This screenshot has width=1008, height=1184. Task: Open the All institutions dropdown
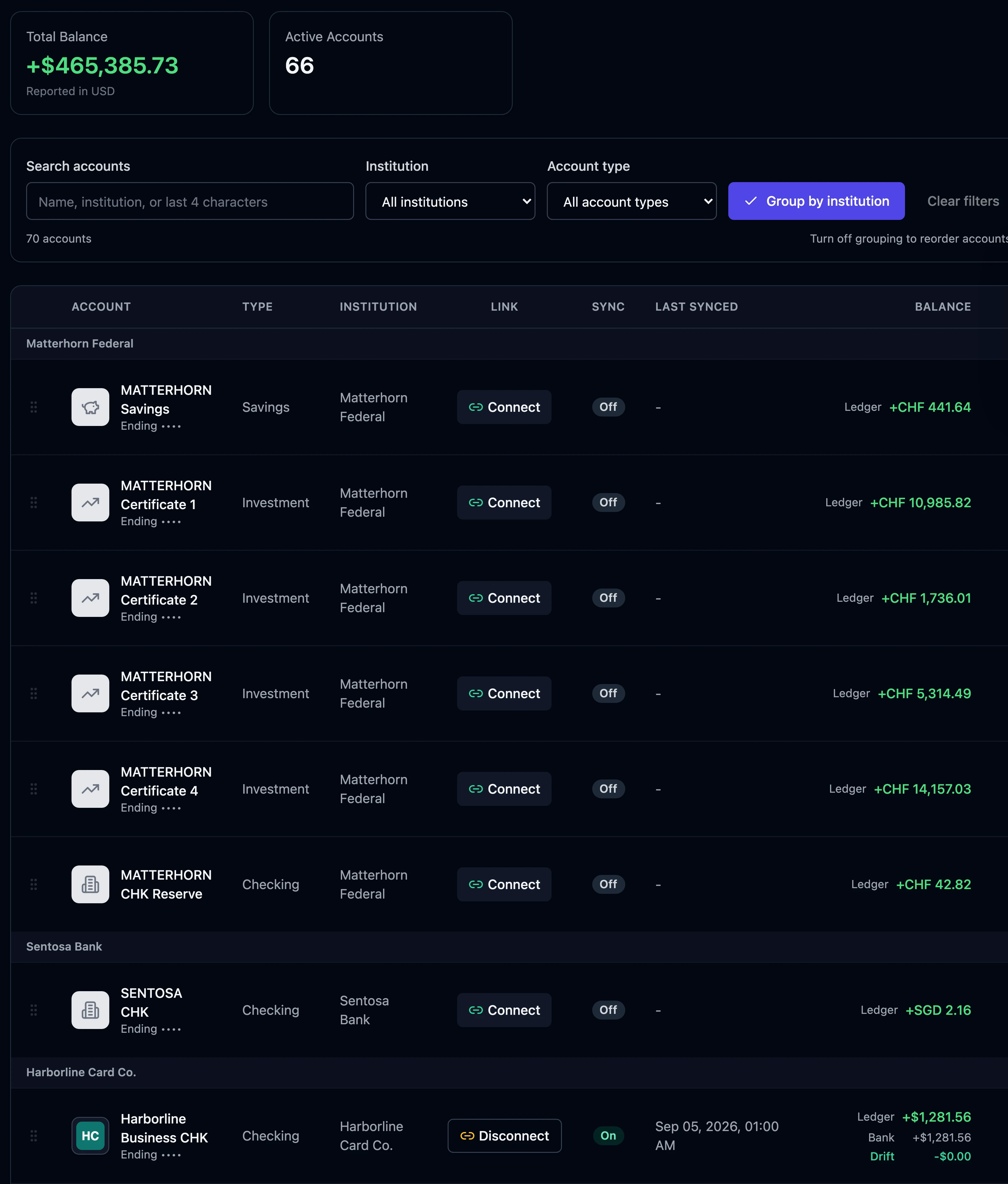pos(450,201)
